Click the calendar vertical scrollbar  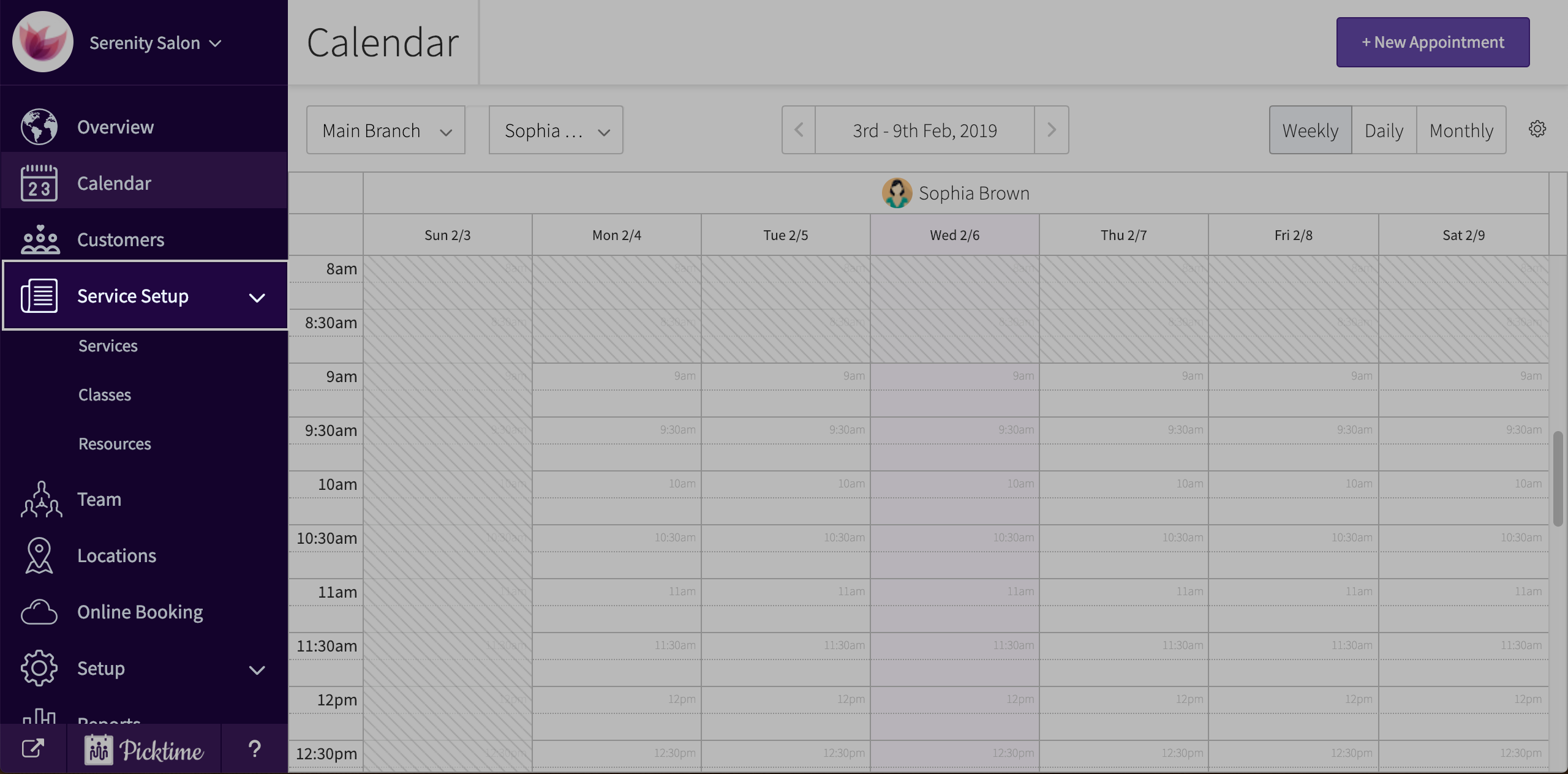point(1558,478)
